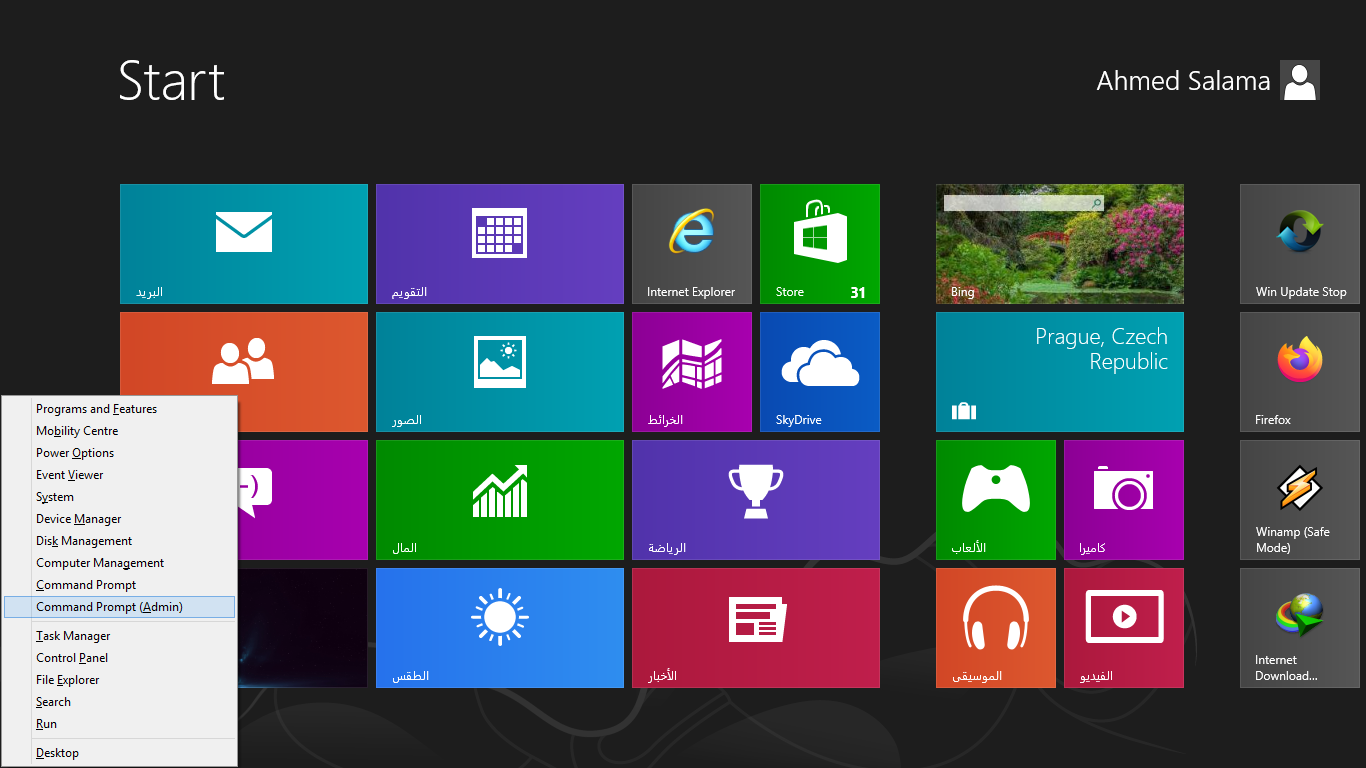Open the purple Calendar tile
This screenshot has height=768, width=1366.
500,244
